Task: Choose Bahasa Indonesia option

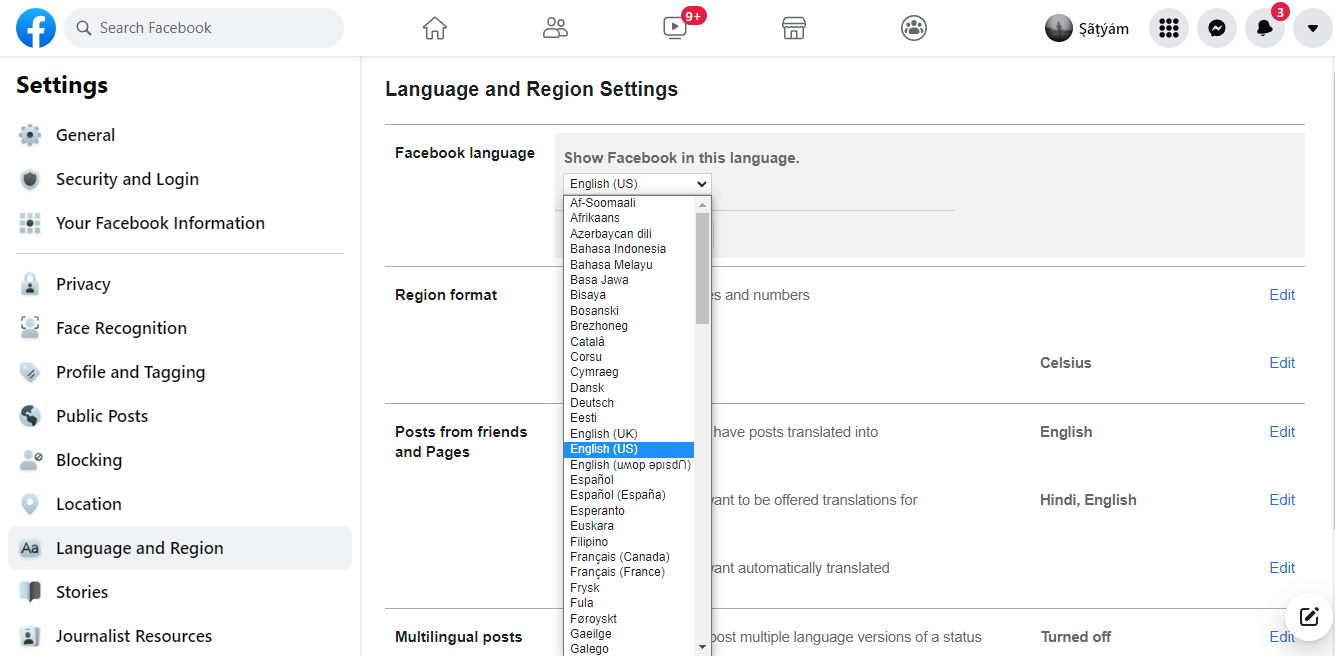Action: [x=629, y=249]
